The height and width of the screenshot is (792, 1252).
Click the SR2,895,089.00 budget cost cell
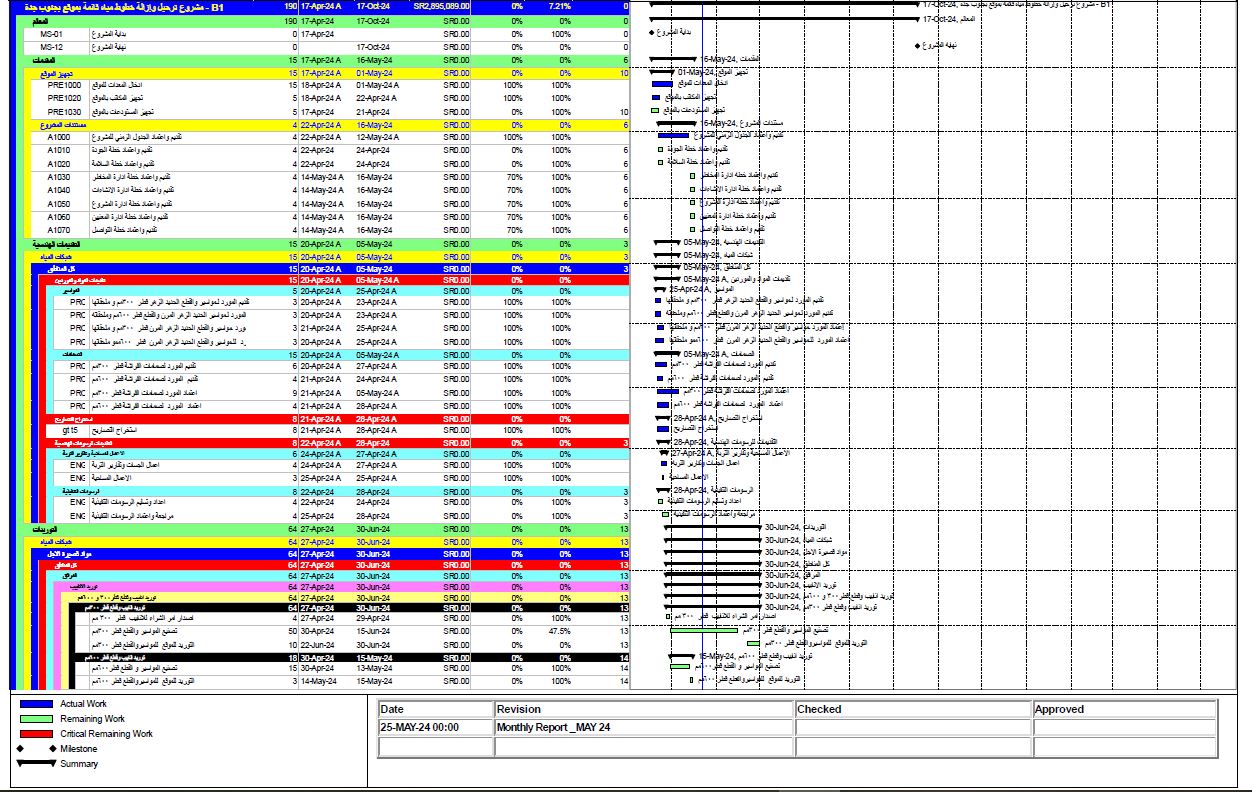point(441,6)
